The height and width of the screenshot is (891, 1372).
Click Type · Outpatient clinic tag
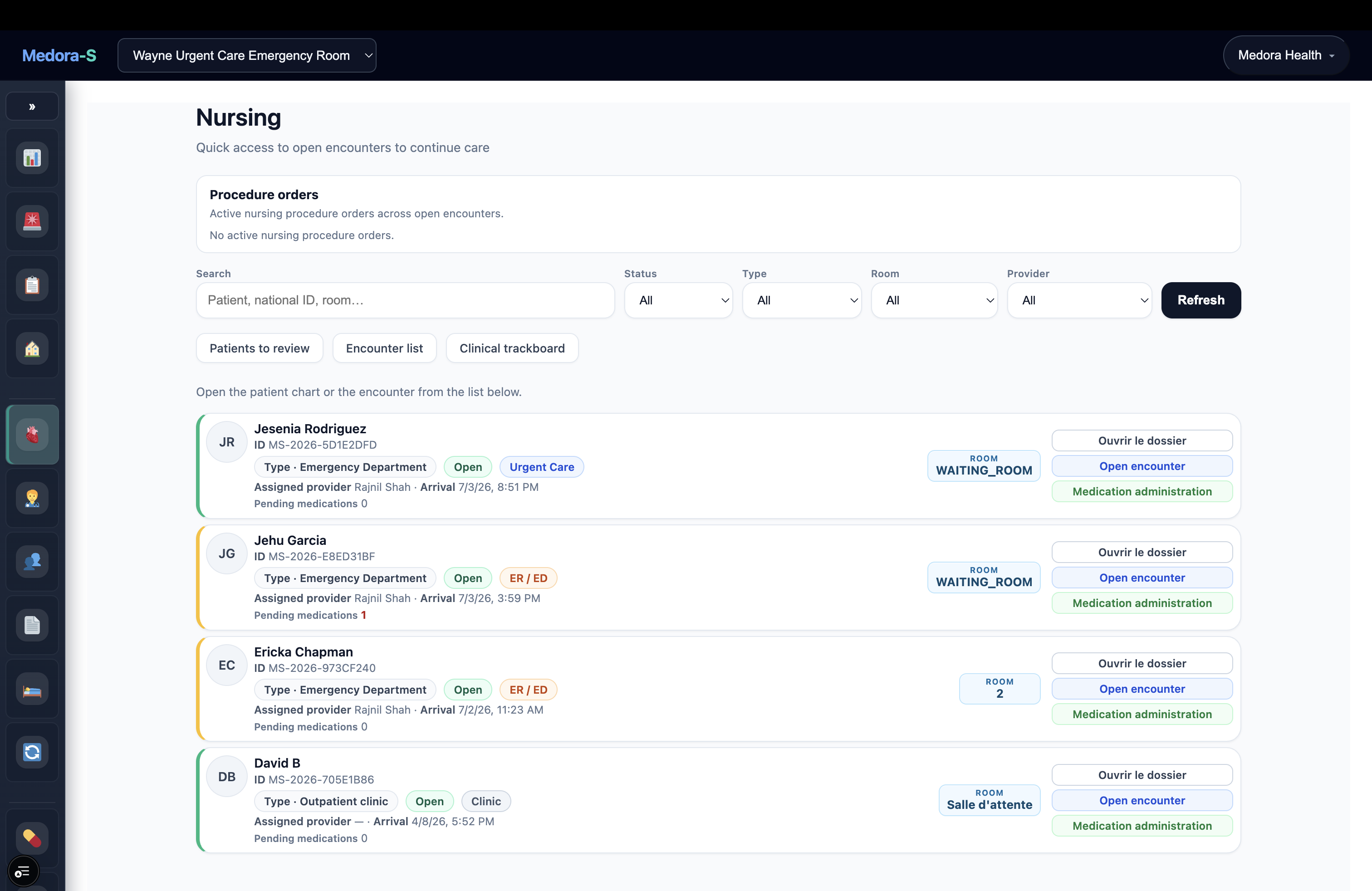click(326, 801)
